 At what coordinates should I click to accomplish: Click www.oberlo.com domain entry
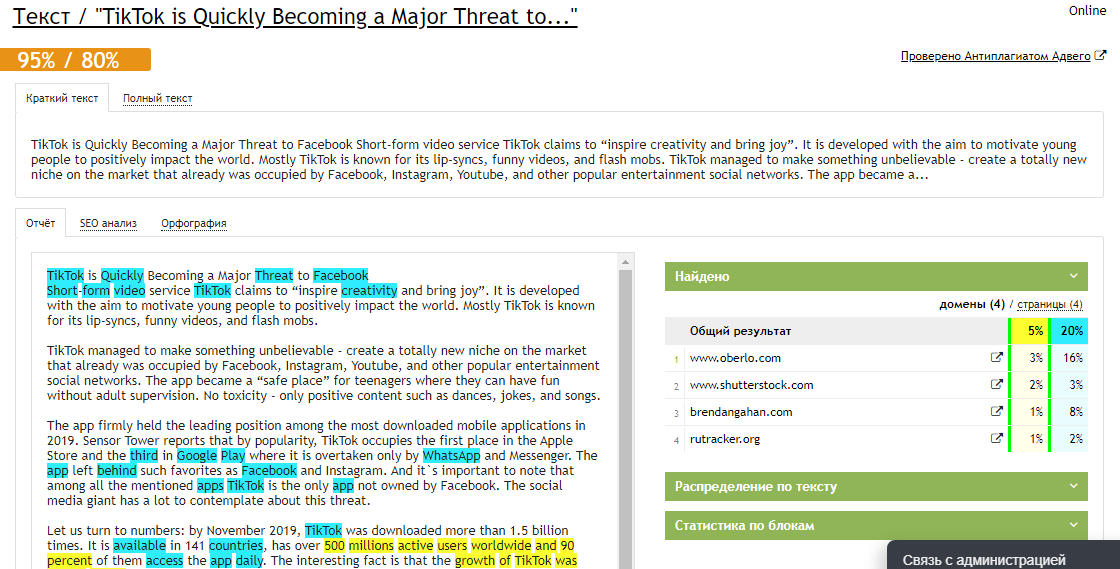pyautogui.click(x=735, y=358)
